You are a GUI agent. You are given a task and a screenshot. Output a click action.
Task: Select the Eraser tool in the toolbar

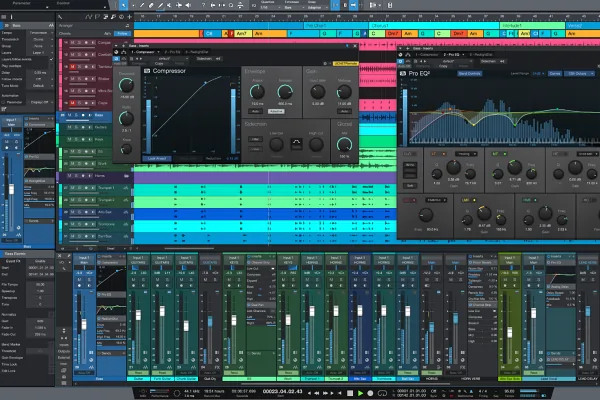151,5
